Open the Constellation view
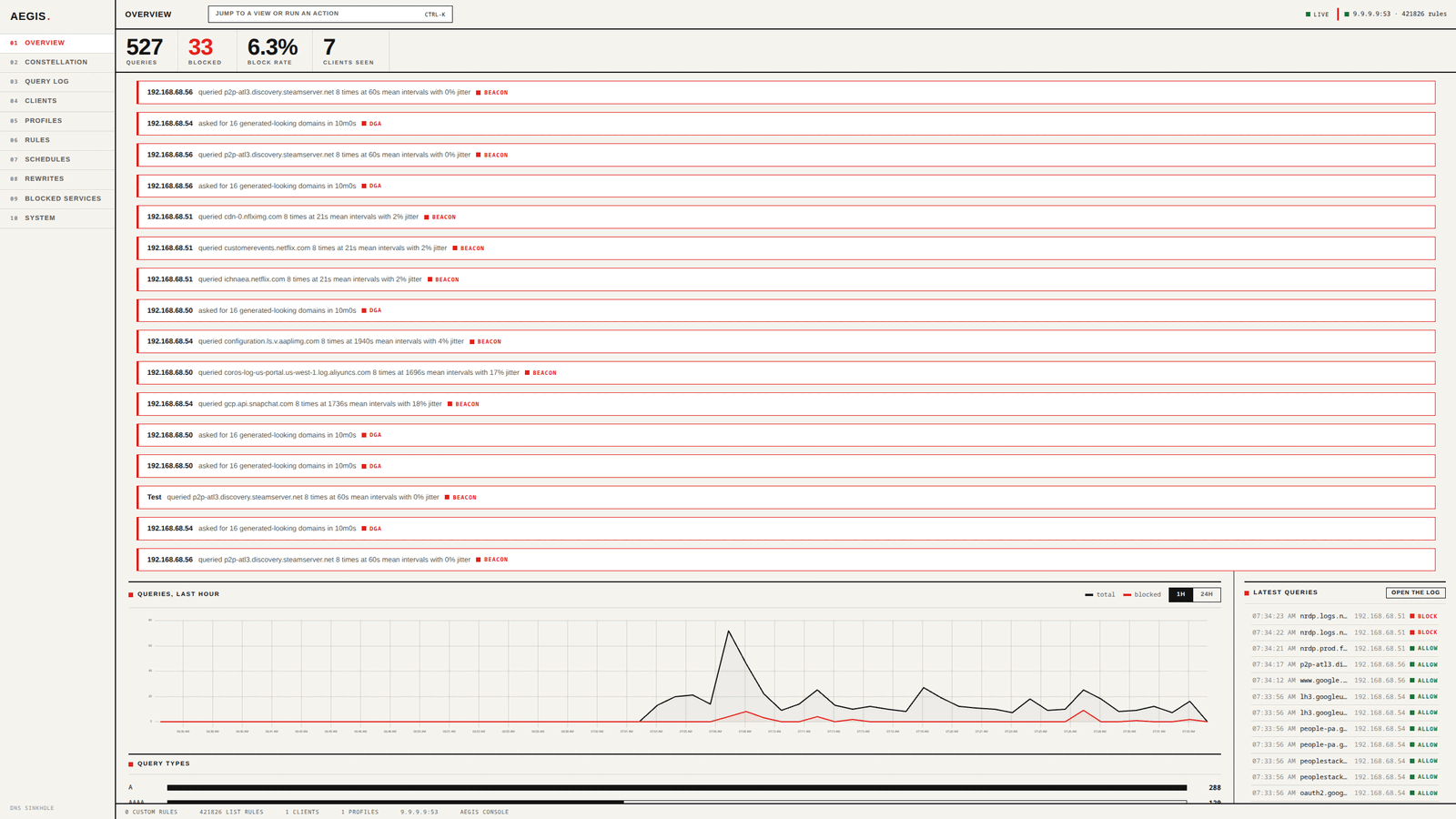1456x819 pixels. tap(57, 62)
